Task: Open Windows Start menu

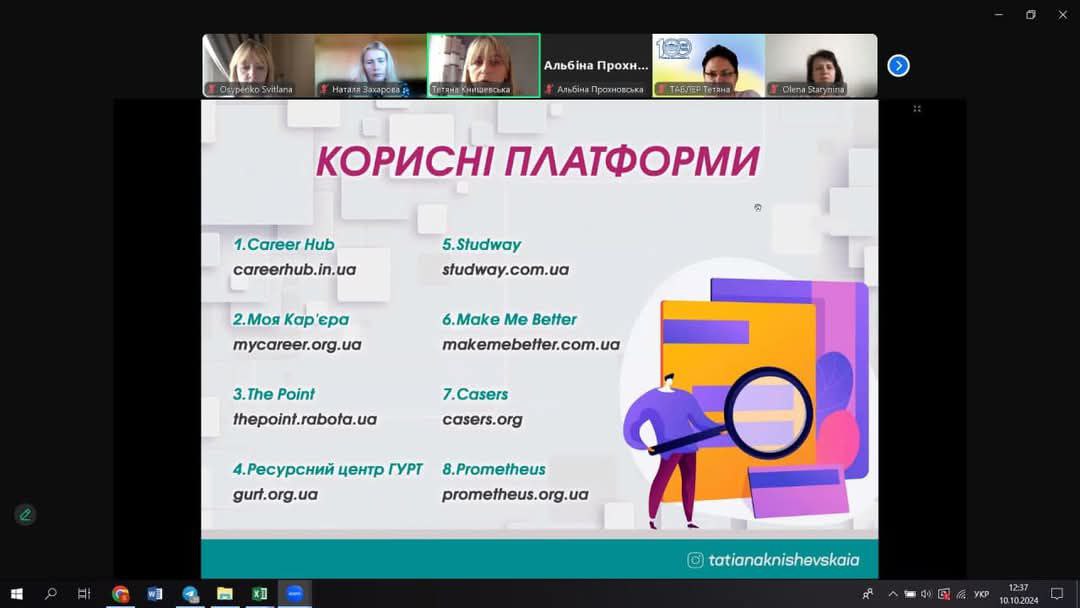Action: (x=16, y=594)
